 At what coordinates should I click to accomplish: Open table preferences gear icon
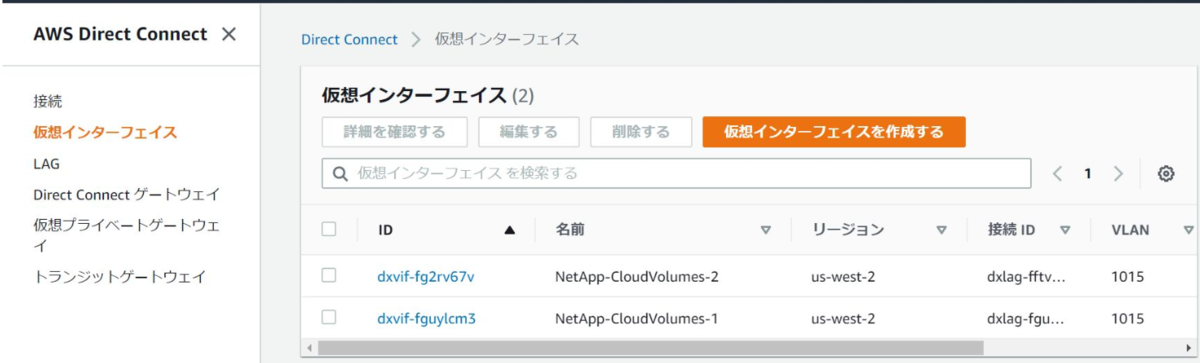(1165, 174)
